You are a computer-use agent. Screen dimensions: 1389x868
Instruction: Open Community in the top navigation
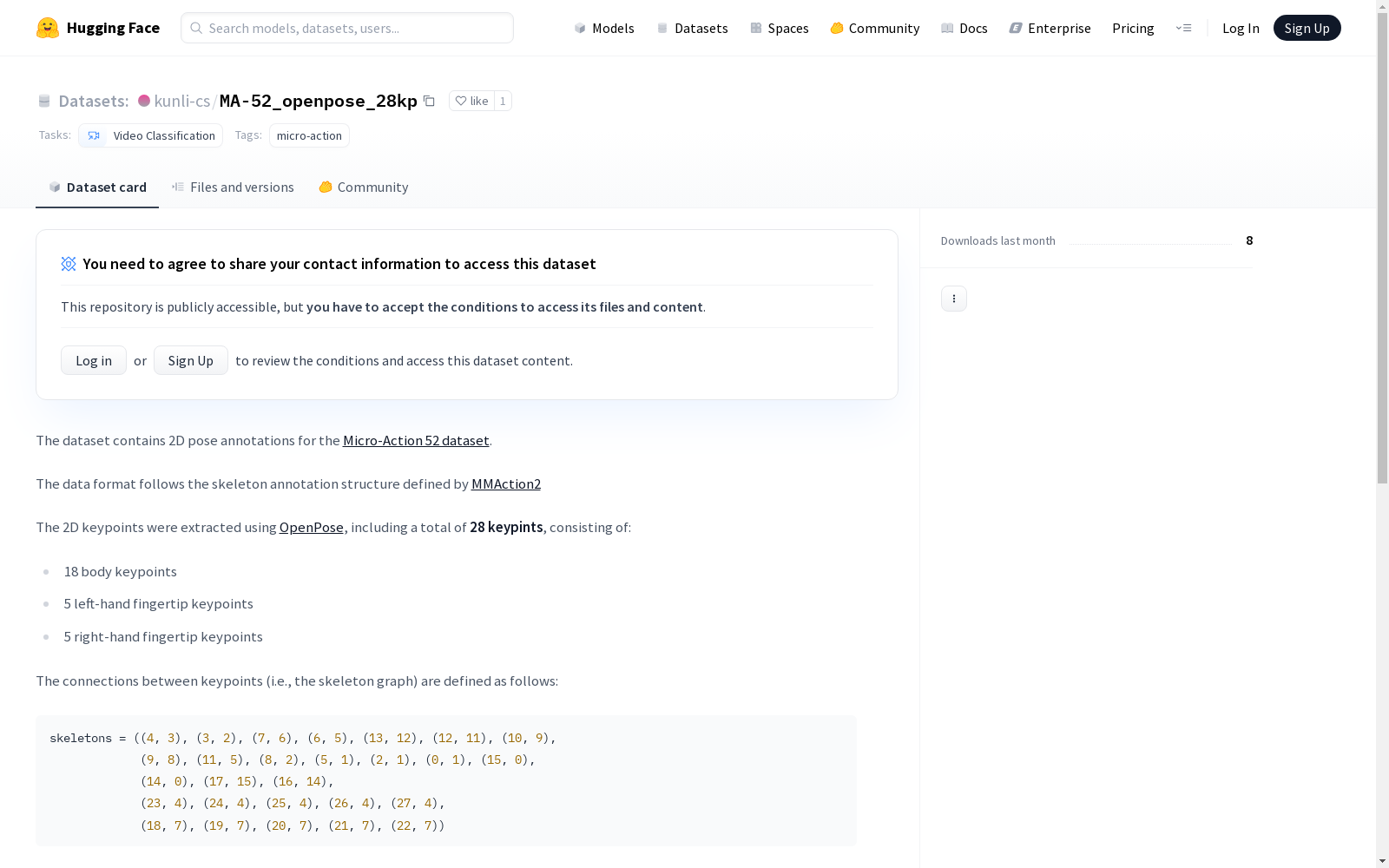(x=875, y=28)
